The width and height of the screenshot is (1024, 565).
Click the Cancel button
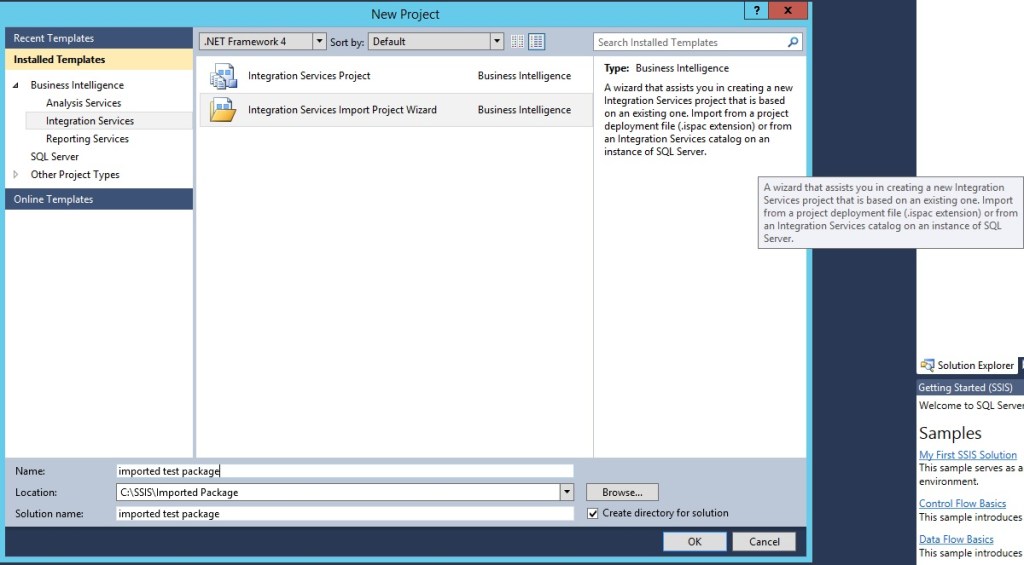(x=764, y=541)
